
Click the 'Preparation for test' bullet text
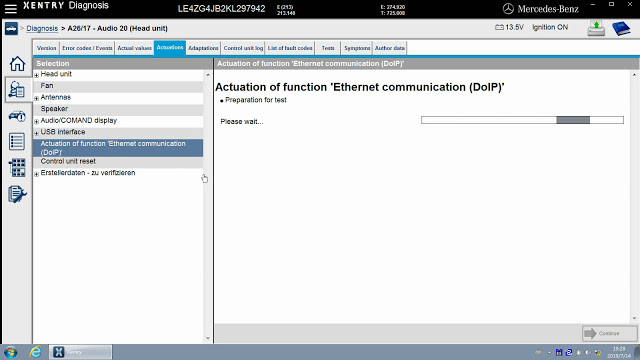pos(256,100)
